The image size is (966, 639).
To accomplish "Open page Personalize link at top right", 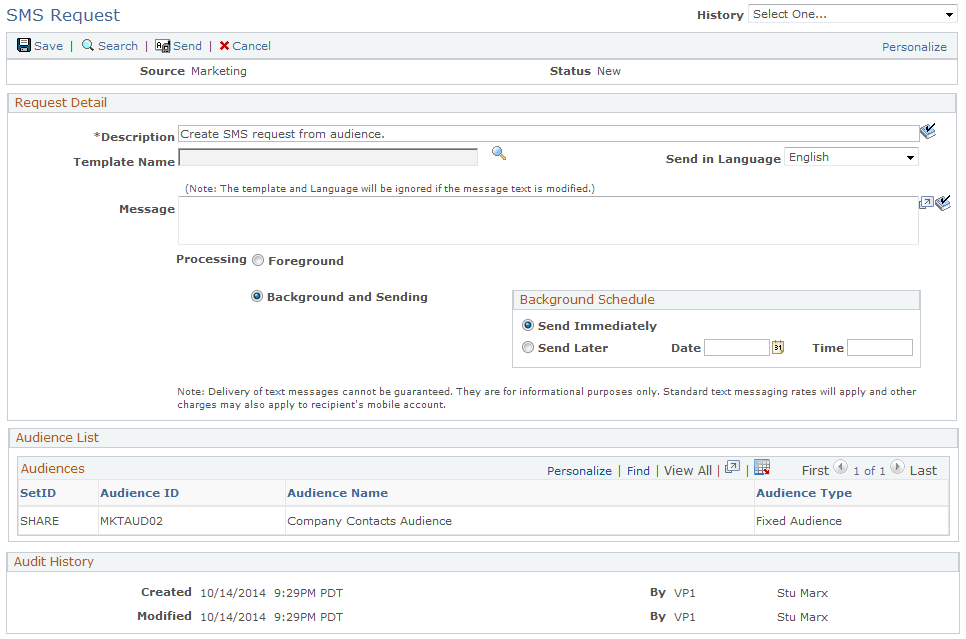I will [914, 46].
